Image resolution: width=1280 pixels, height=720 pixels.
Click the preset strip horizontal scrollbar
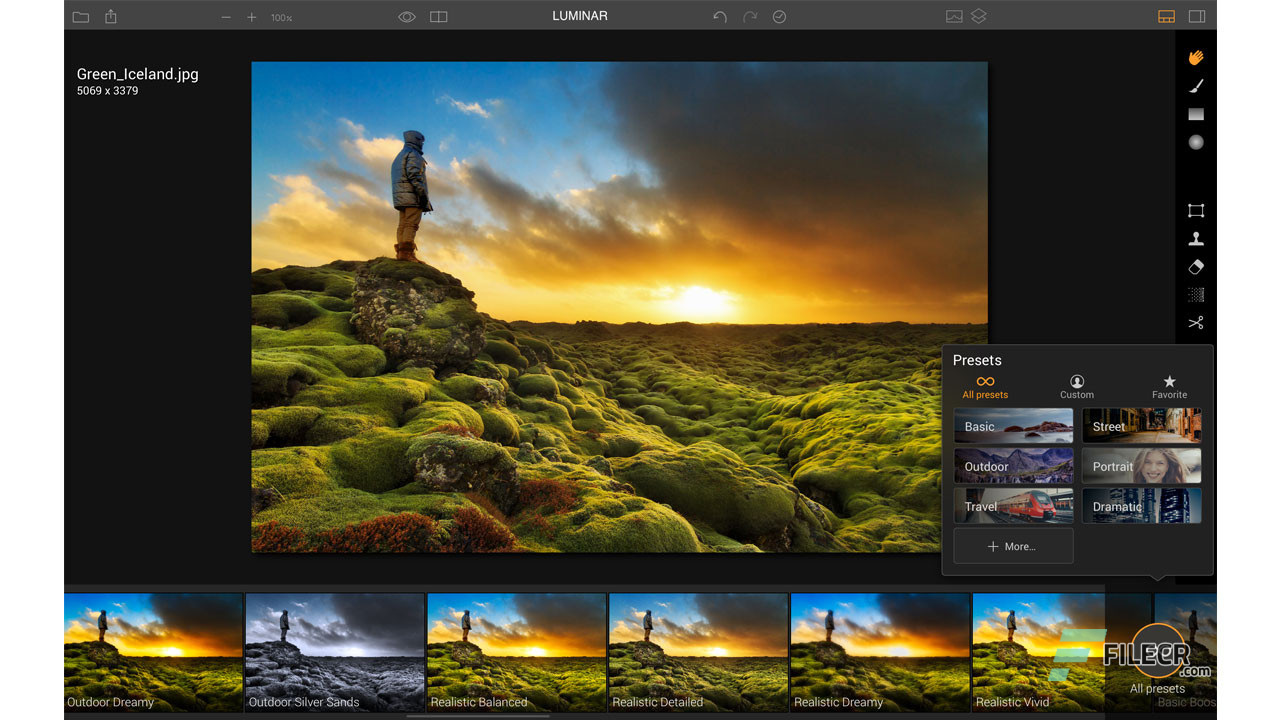(x=478, y=716)
